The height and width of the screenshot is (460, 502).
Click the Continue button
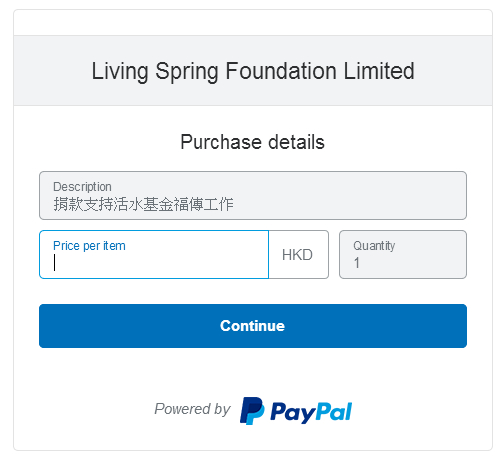click(x=253, y=326)
